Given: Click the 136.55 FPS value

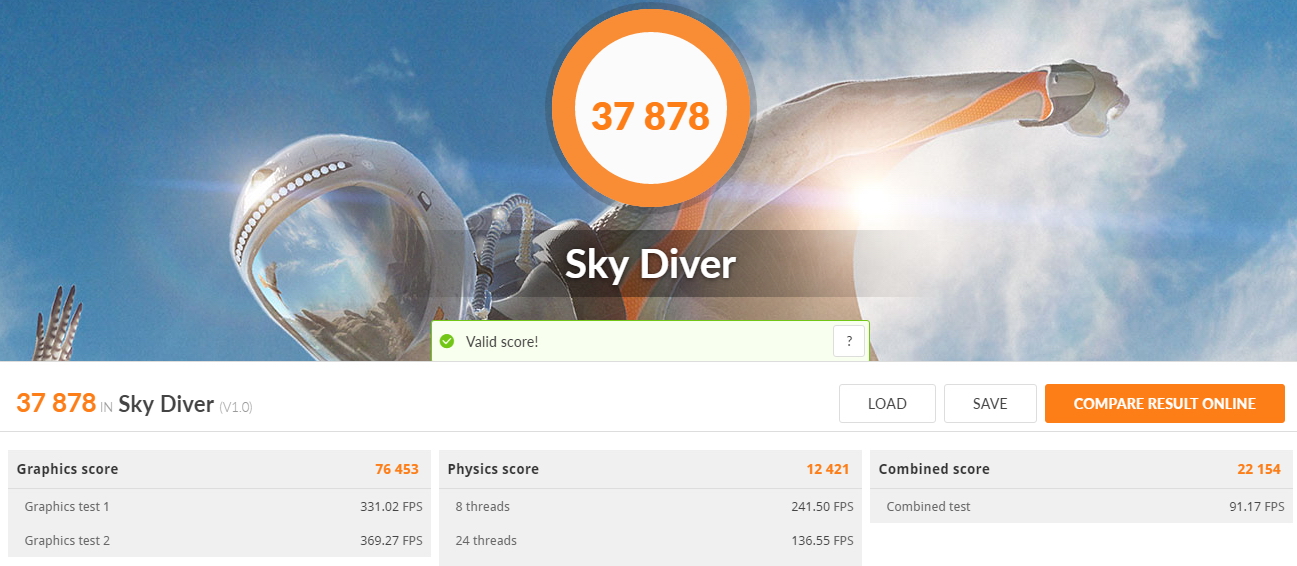Looking at the screenshot, I should point(822,541).
